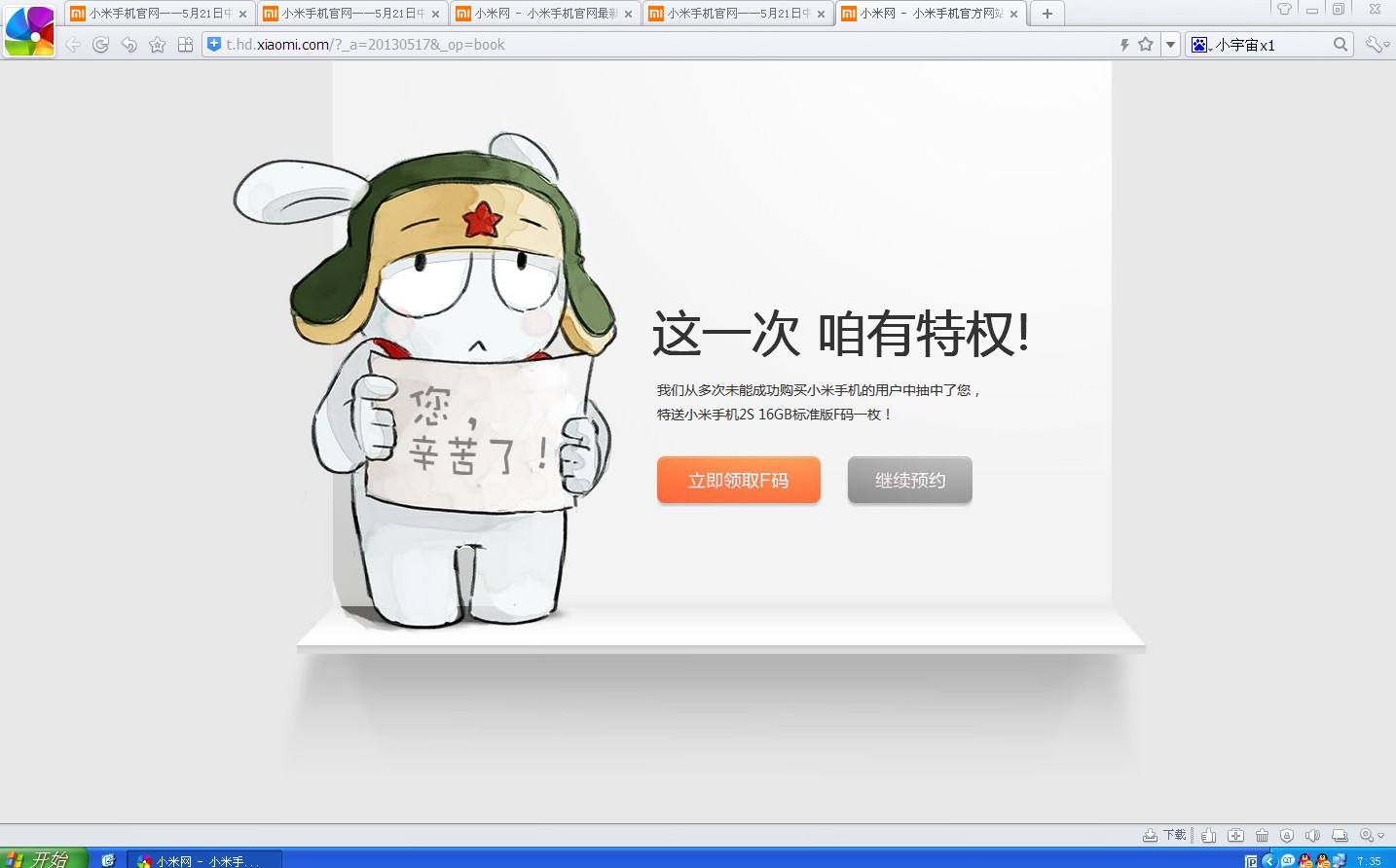The height and width of the screenshot is (868, 1396).
Task: Click the 继续预约 gray button
Action: click(910, 480)
